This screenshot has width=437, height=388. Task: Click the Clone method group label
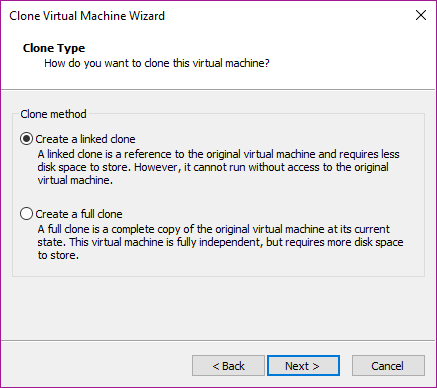pos(53,114)
